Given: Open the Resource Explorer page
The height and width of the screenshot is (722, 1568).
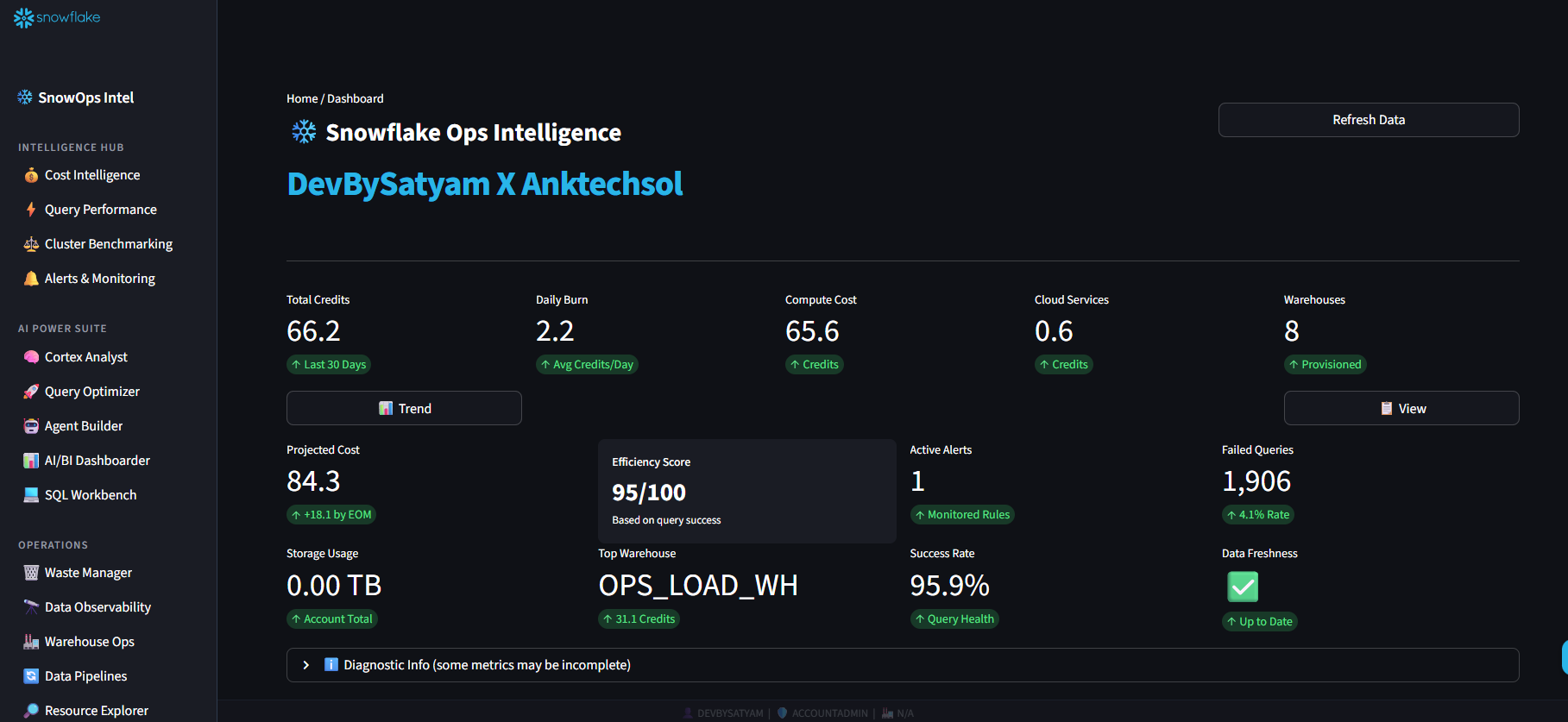Looking at the screenshot, I should (97, 711).
